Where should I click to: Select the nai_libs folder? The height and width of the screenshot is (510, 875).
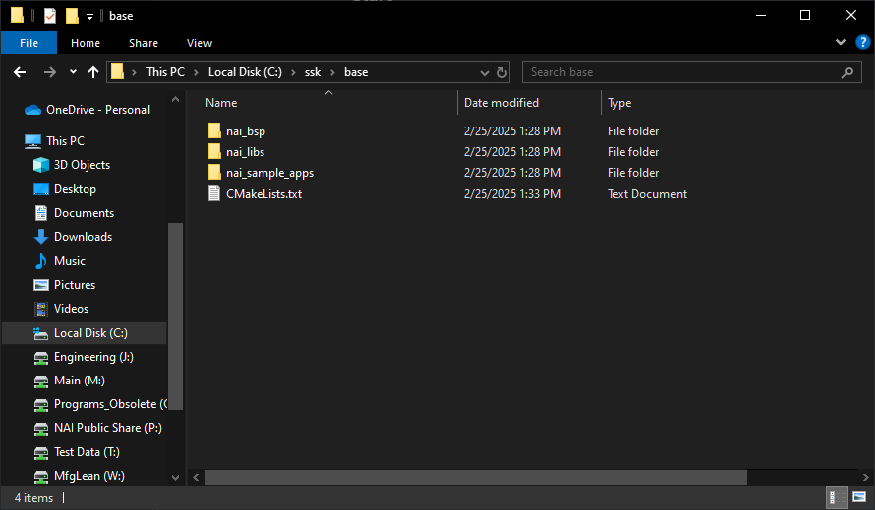point(244,152)
